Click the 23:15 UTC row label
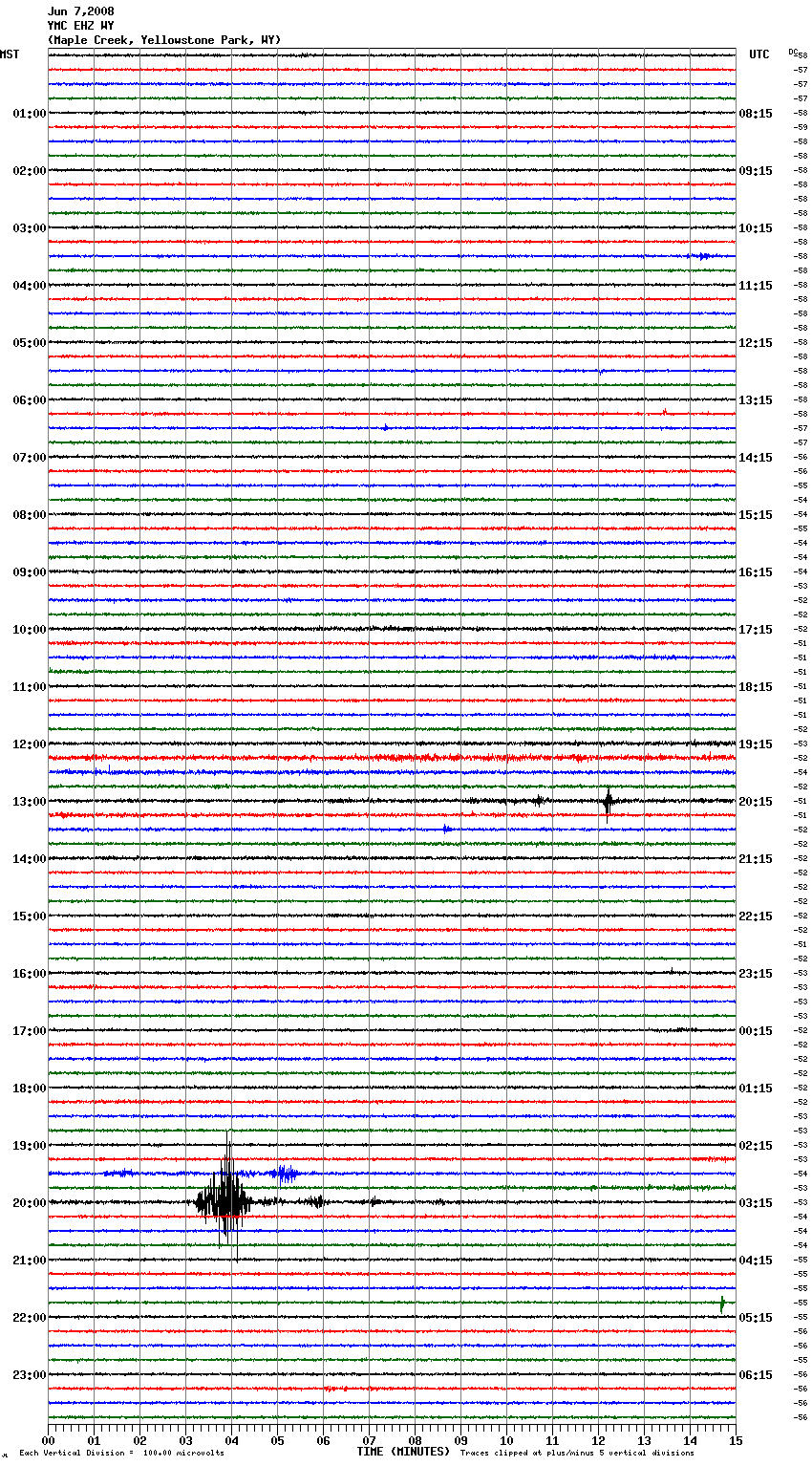This screenshot has height=1466, width=812. [756, 974]
